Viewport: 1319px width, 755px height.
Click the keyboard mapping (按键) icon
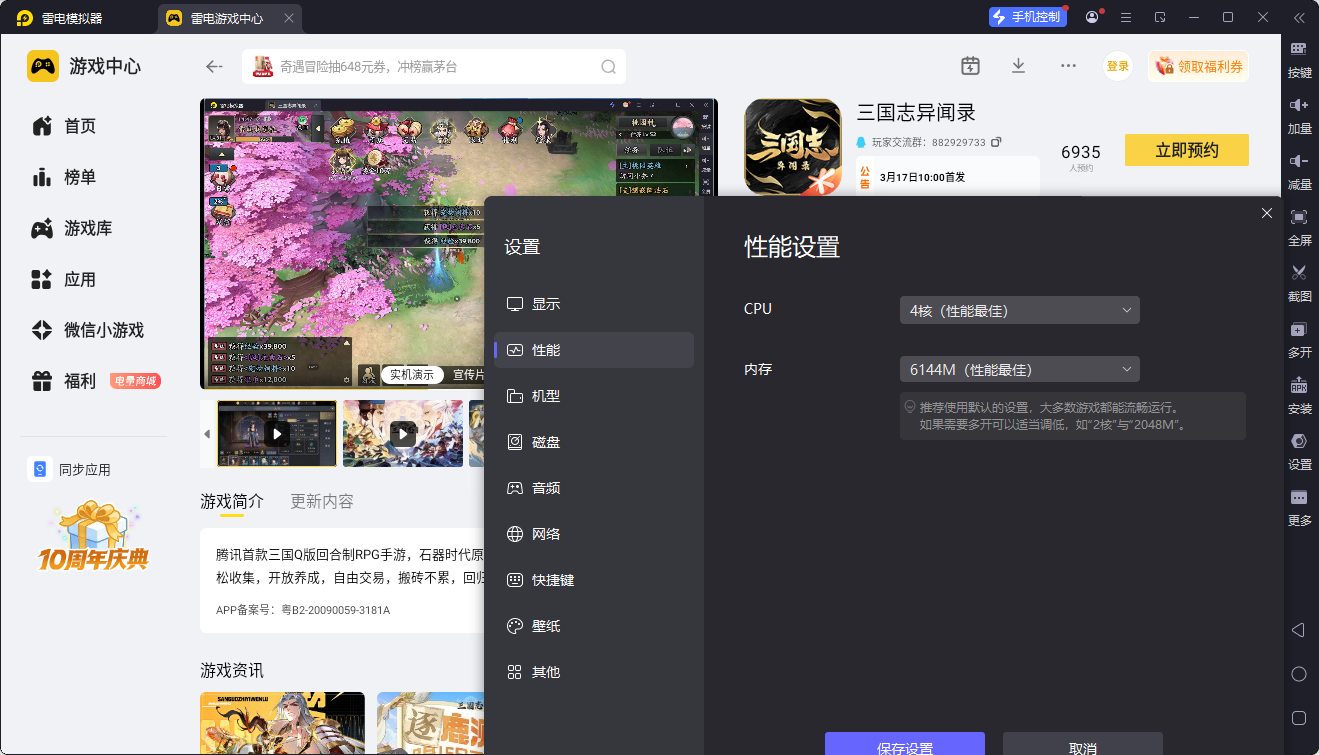pyautogui.click(x=1299, y=50)
